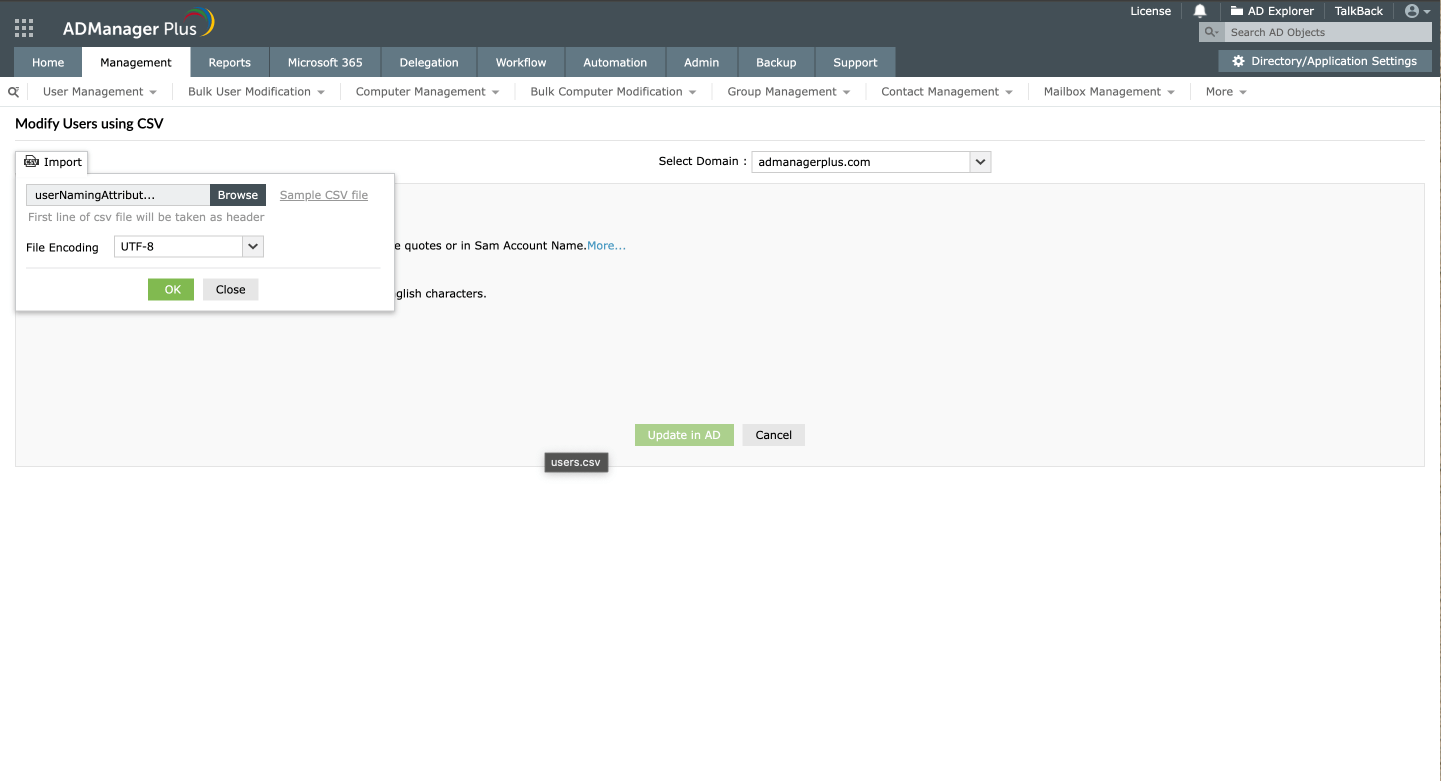Click the Browse button
The height and width of the screenshot is (781, 1441).
tap(238, 195)
